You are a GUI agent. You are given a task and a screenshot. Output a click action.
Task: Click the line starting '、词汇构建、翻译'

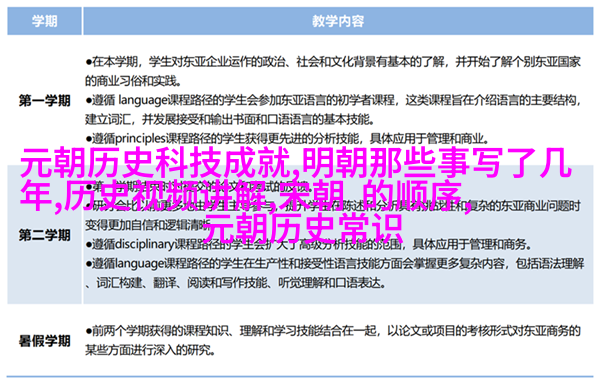[x=235, y=283]
